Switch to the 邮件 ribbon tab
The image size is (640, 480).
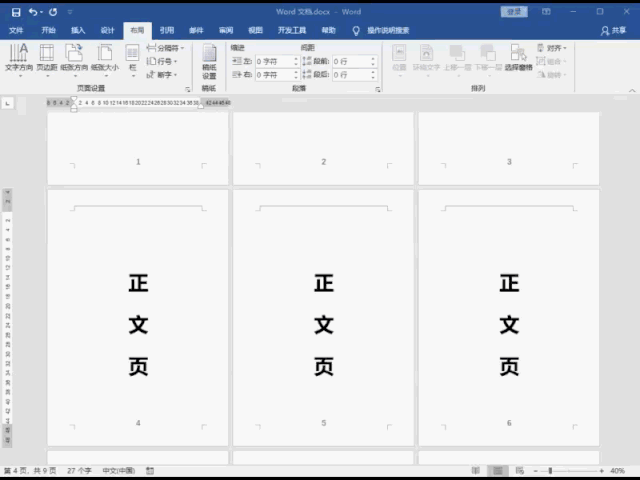196,30
